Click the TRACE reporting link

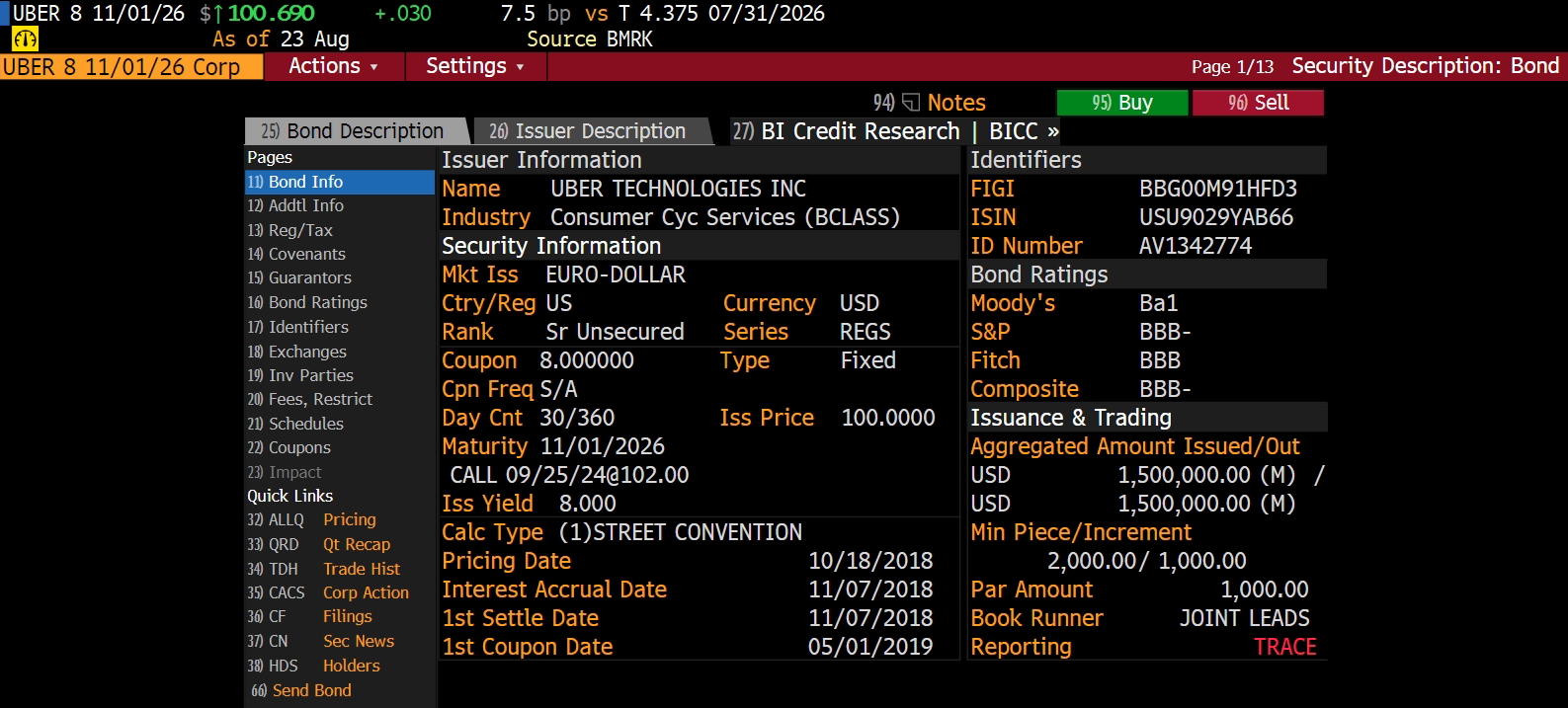[1285, 647]
